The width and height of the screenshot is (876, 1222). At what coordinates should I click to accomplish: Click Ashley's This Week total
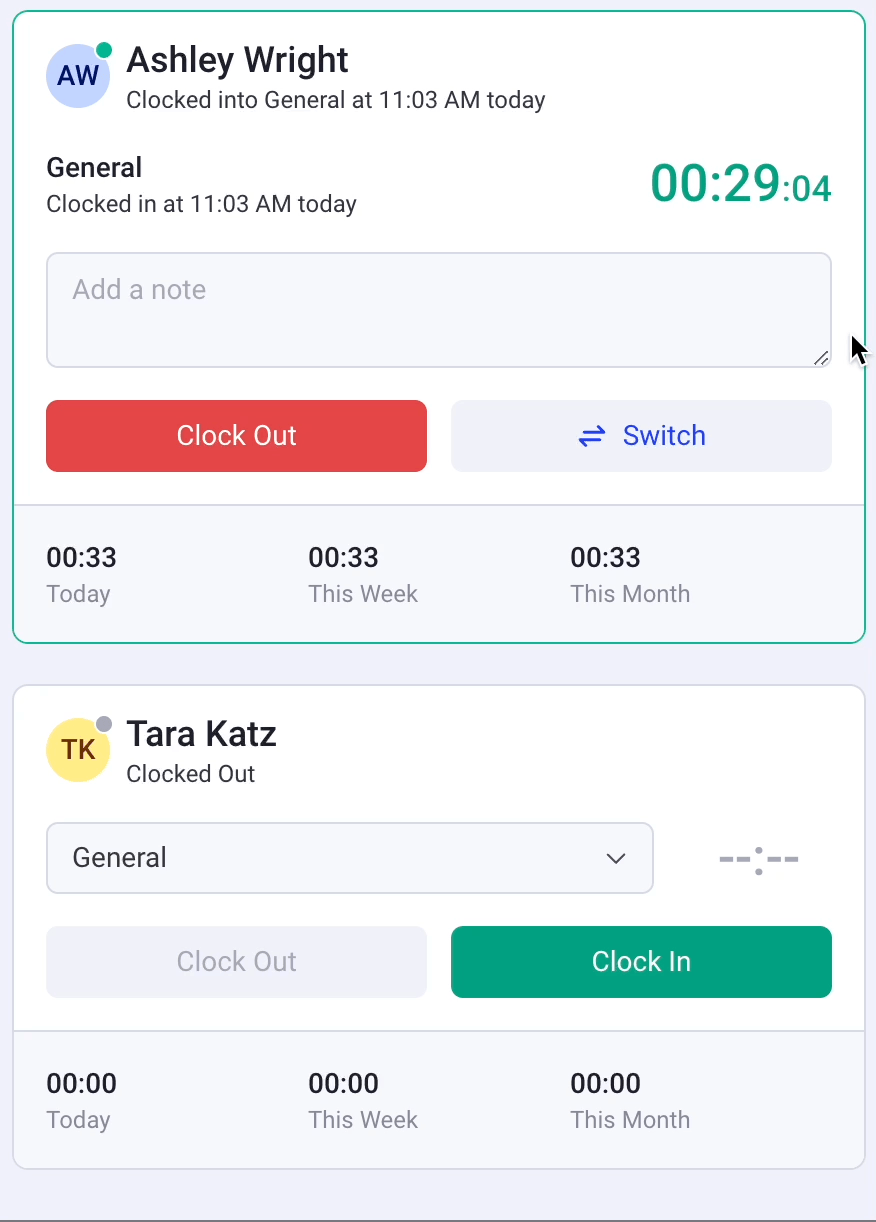click(x=344, y=557)
